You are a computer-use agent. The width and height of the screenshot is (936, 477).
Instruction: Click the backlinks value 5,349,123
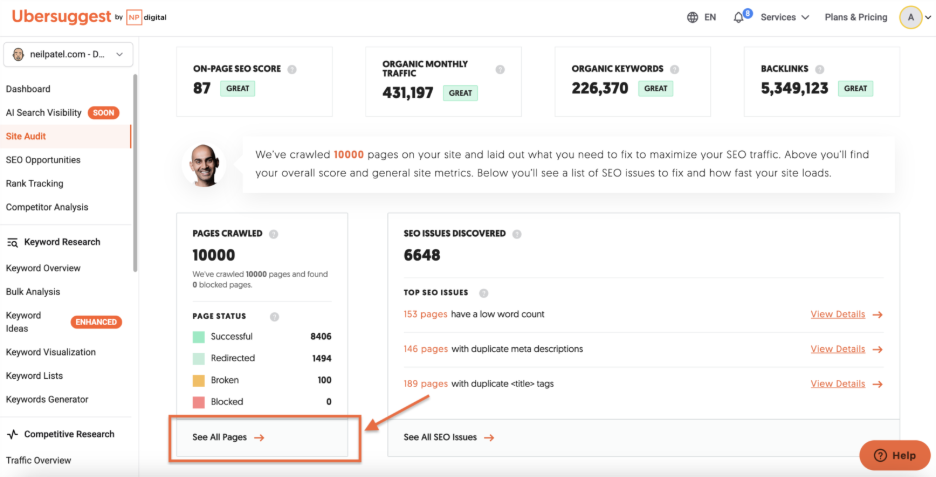(x=795, y=89)
